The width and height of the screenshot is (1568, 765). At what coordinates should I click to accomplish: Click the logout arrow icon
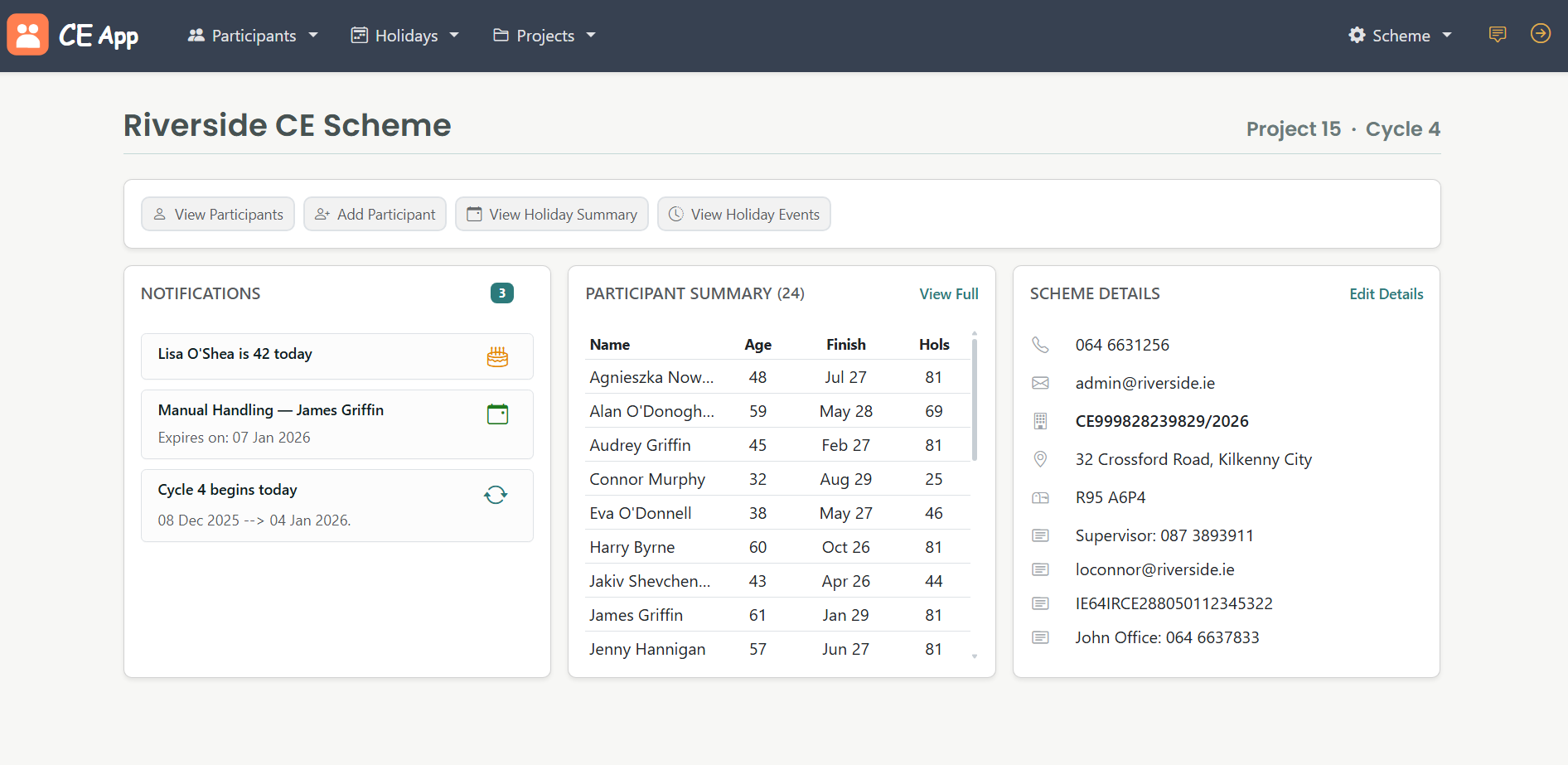point(1540,34)
